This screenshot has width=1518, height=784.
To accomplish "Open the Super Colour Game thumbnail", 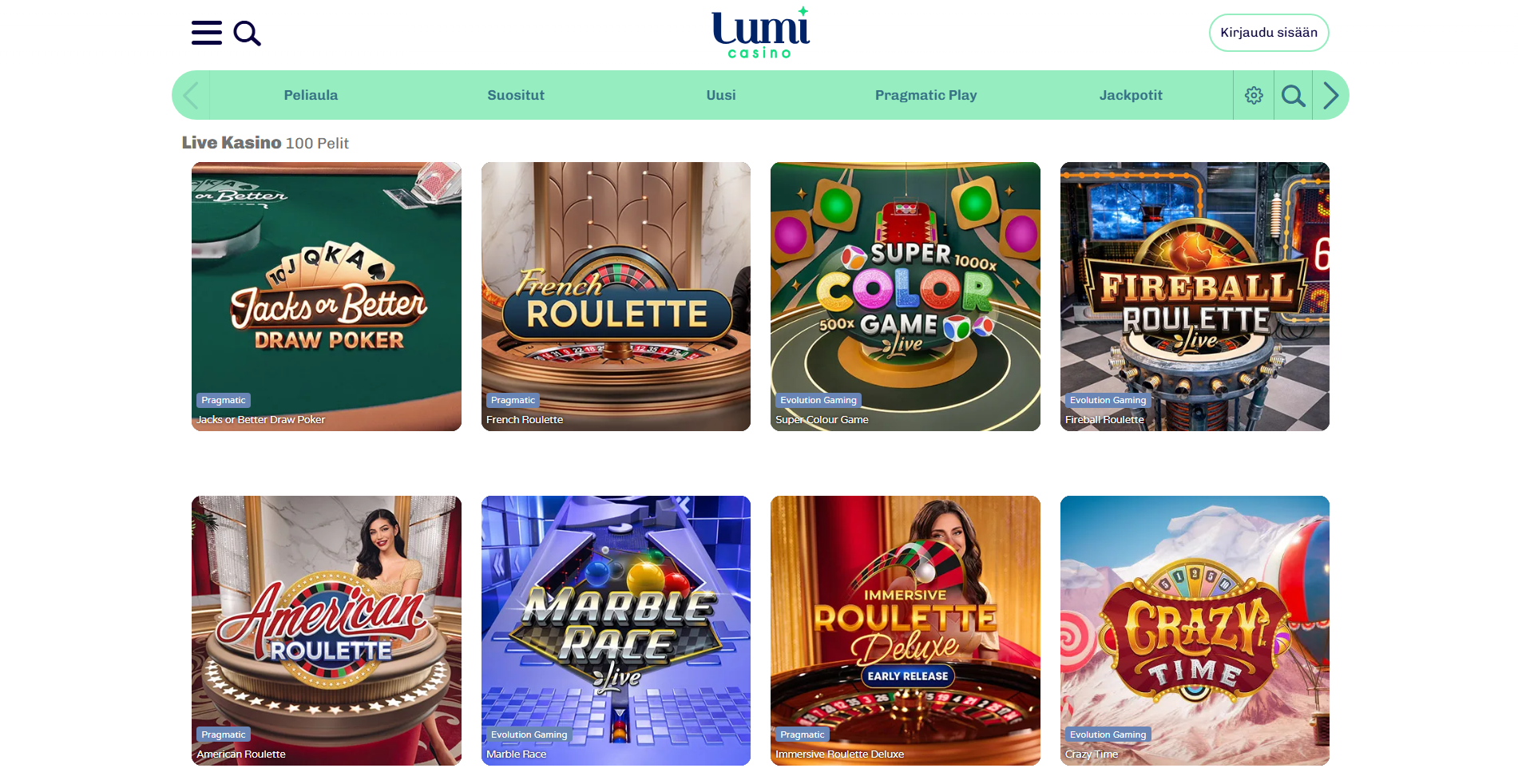I will 906,296.
